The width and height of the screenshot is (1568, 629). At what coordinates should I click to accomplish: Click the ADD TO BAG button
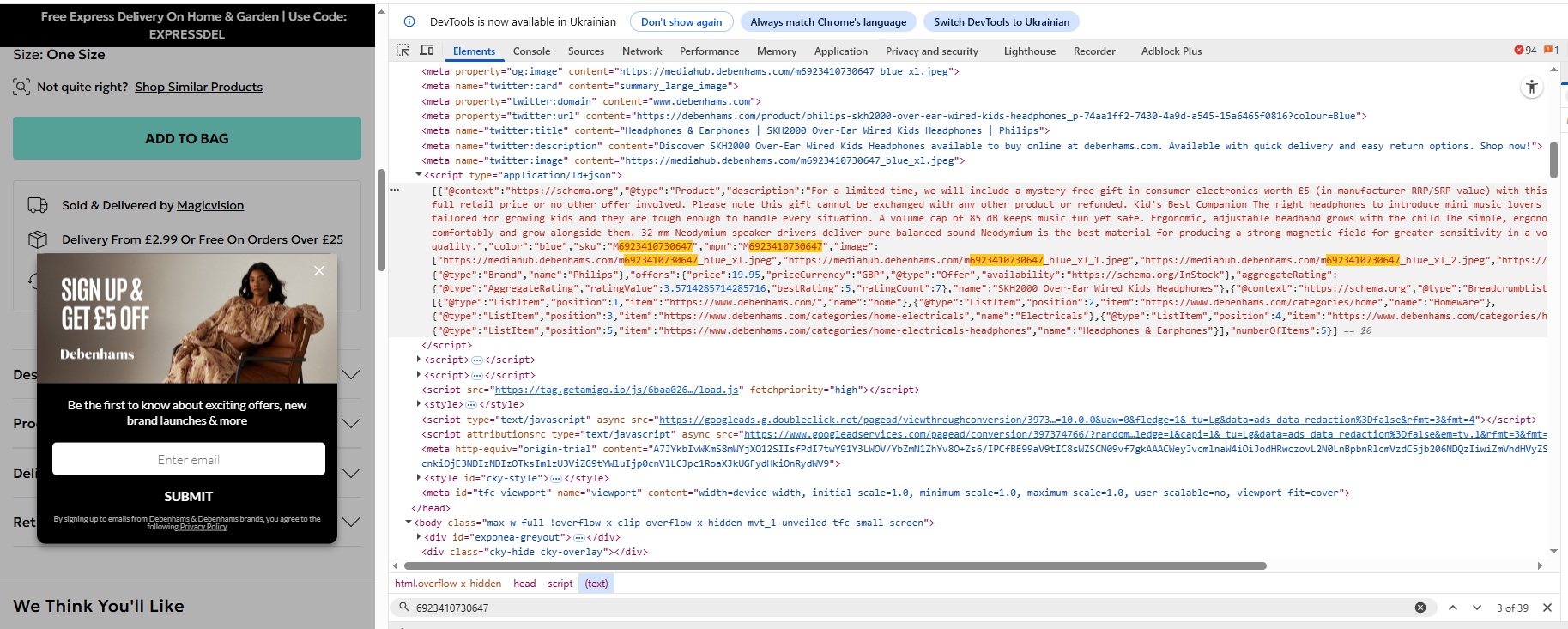(187, 138)
